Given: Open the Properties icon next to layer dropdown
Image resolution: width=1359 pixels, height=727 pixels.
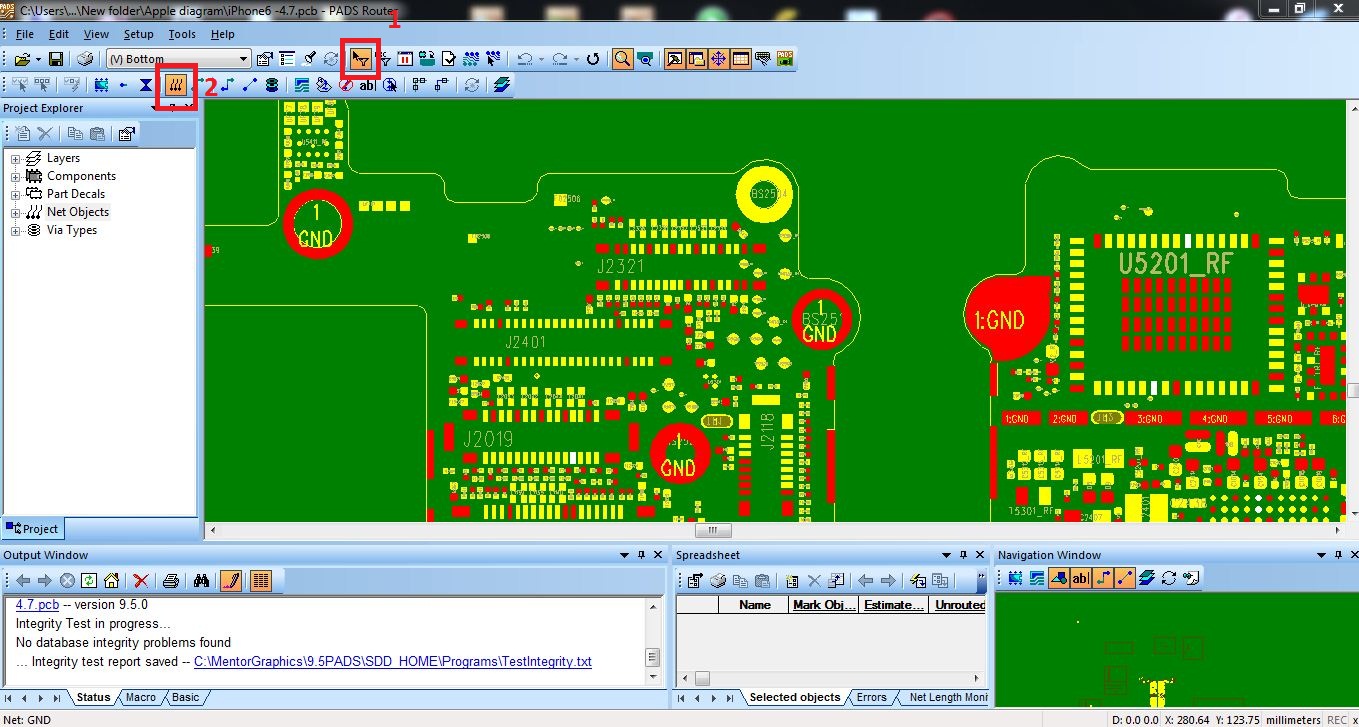Looking at the screenshot, I should point(264,59).
